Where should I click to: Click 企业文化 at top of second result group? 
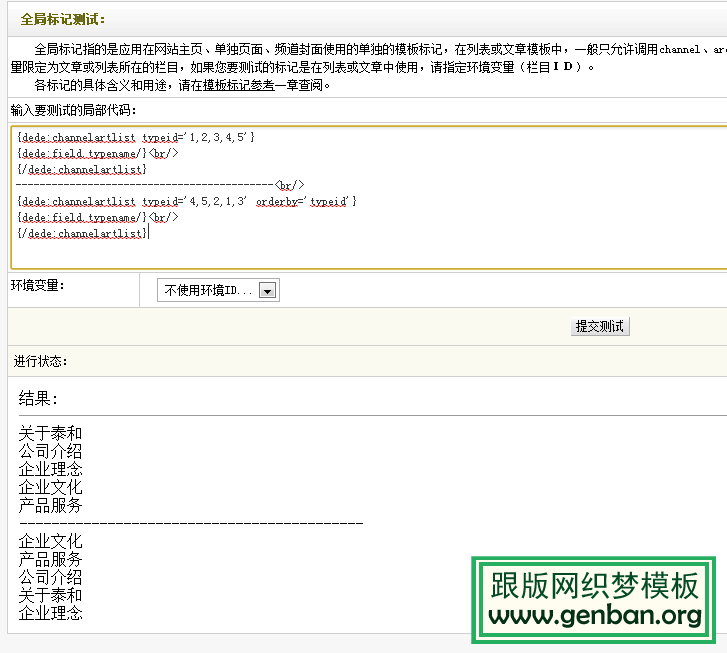[50, 541]
